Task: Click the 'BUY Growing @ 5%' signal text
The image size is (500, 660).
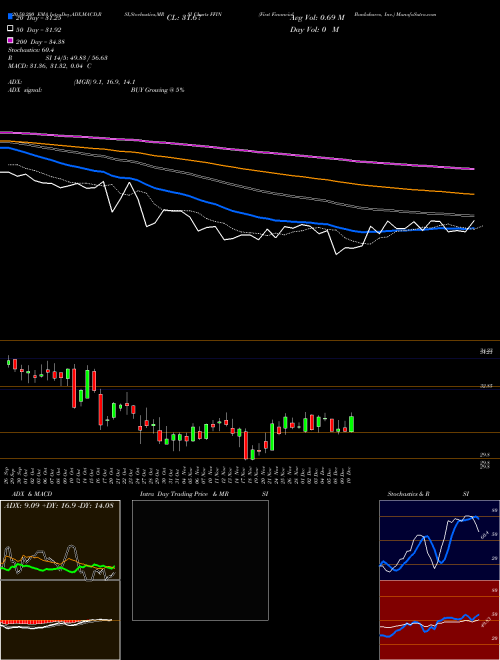Action: [x=157, y=90]
